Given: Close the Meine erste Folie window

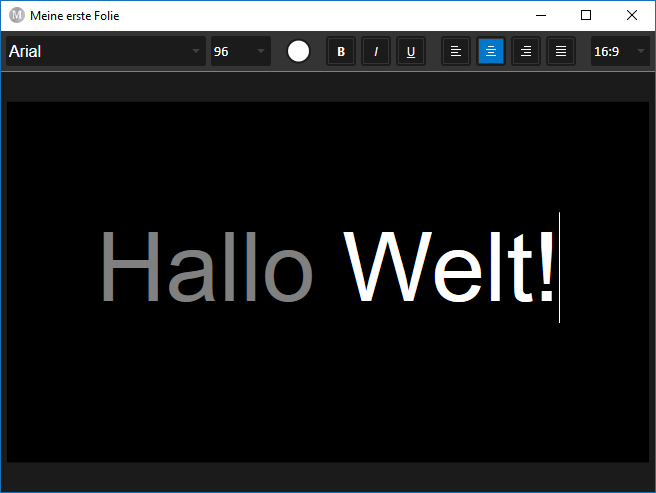Looking at the screenshot, I should click(x=632, y=15).
